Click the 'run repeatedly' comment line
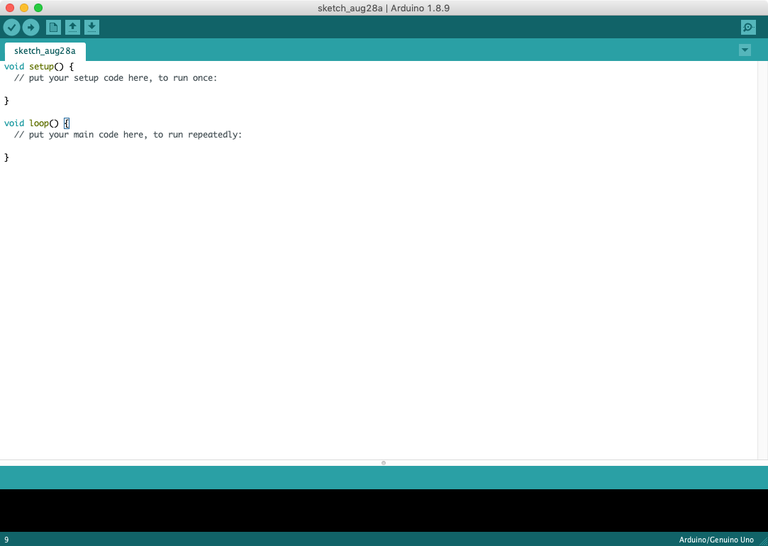Image resolution: width=768 pixels, height=546 pixels. pos(128,134)
